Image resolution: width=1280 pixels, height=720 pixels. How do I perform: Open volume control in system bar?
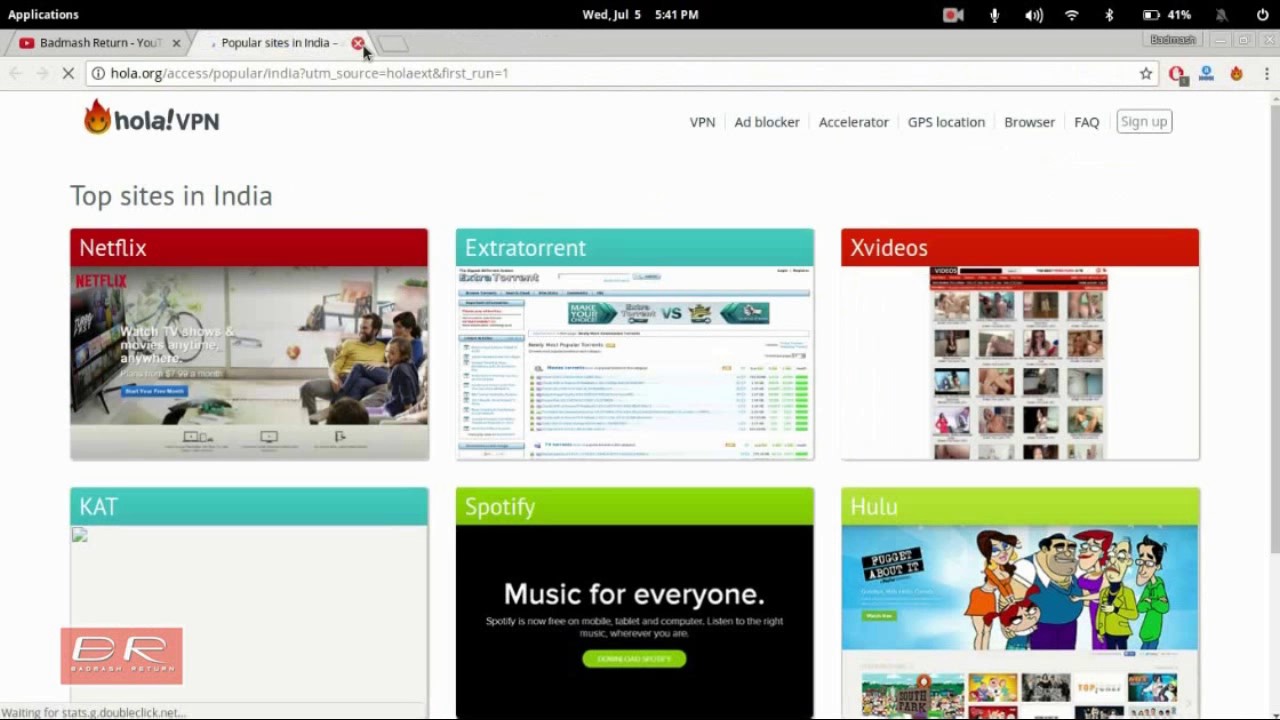[x=1034, y=15]
